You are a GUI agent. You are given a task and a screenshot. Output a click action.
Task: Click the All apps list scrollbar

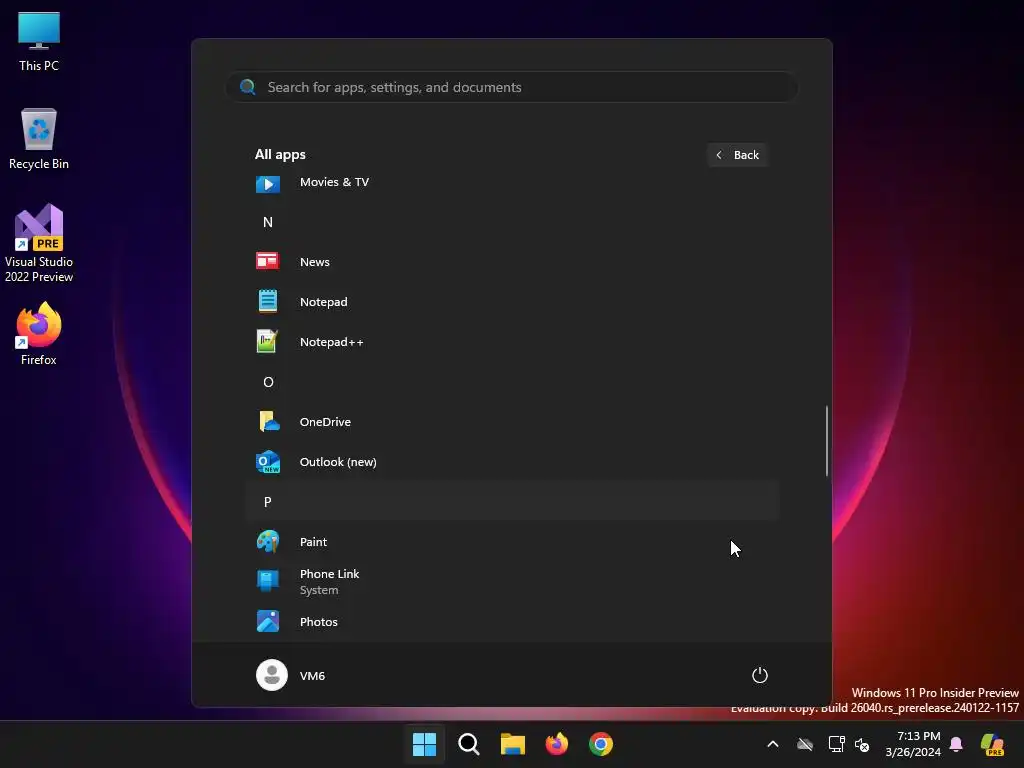(x=827, y=441)
